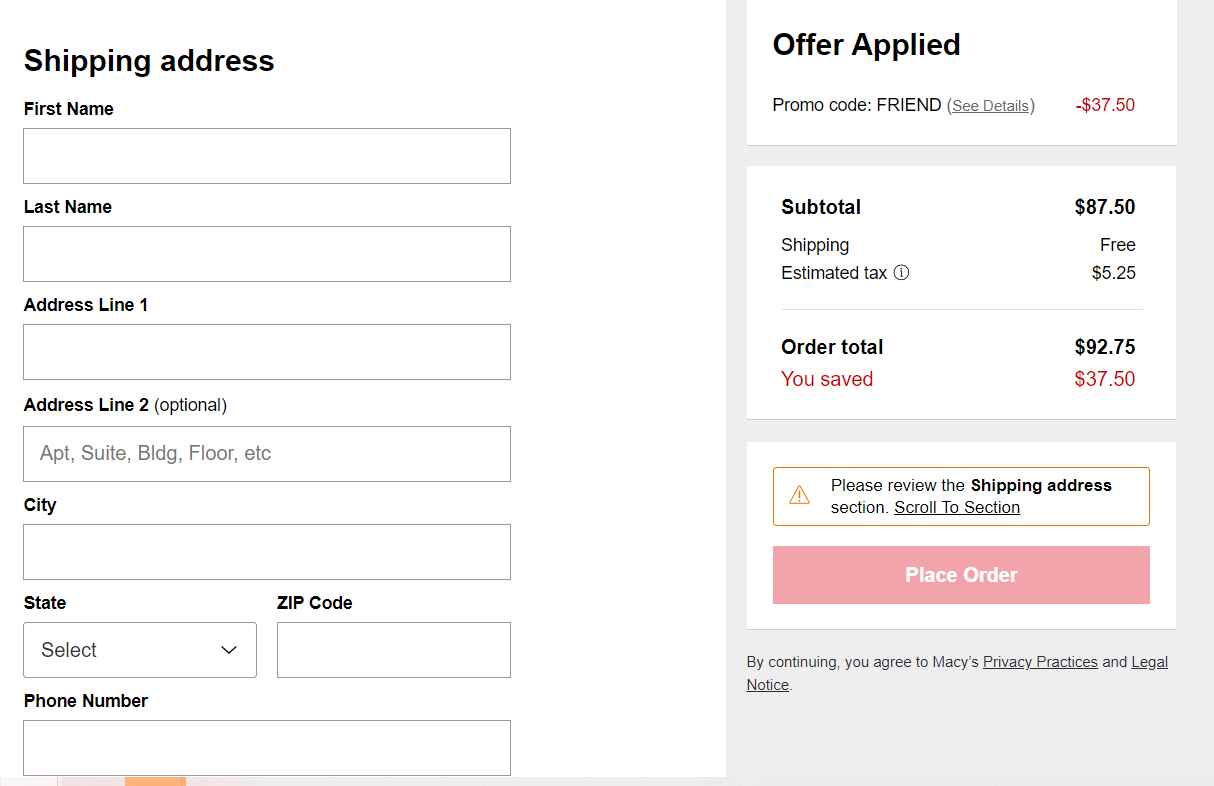
Task: Focus the First Name input field
Action: pyautogui.click(x=267, y=156)
